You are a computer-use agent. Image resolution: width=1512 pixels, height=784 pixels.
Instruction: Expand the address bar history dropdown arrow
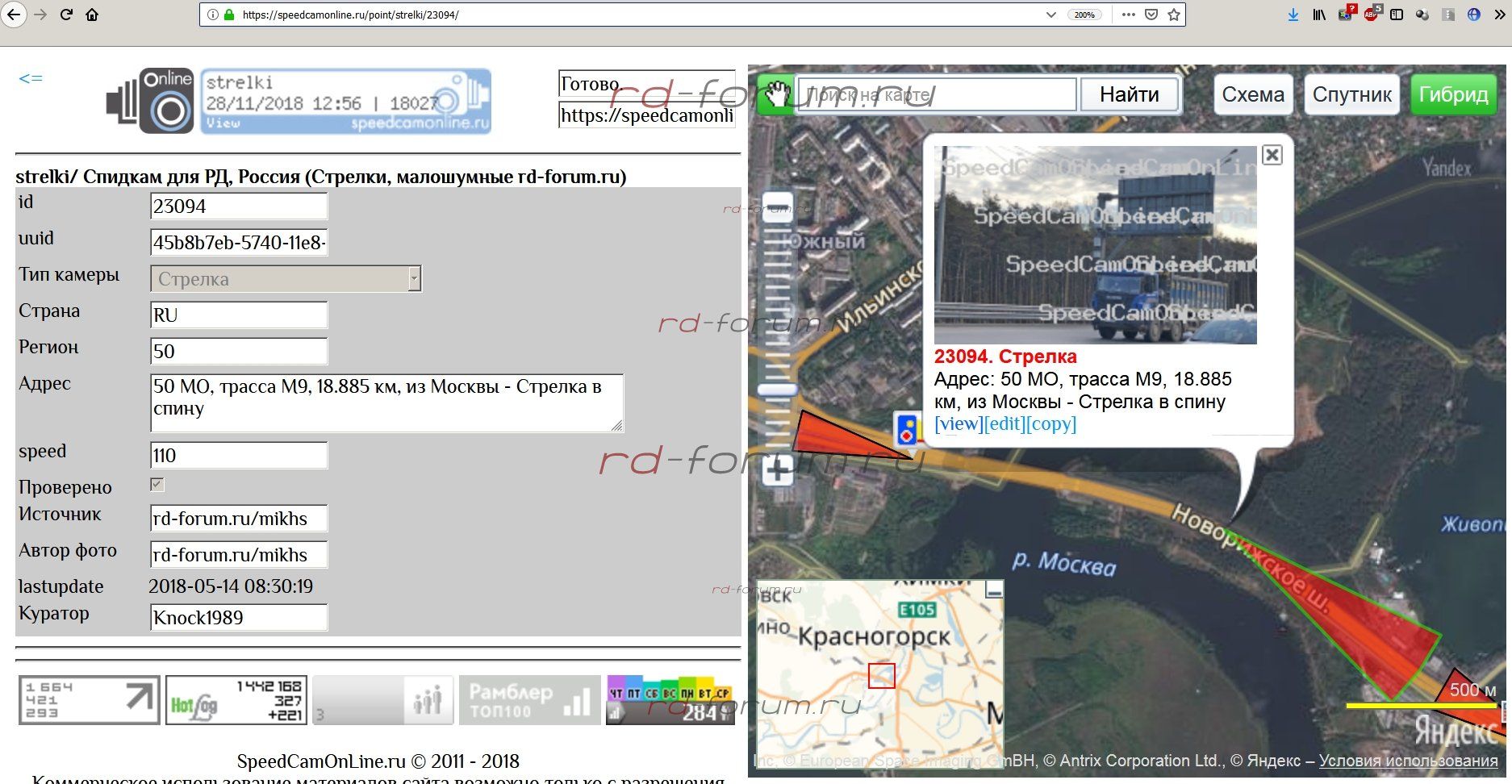1050,15
